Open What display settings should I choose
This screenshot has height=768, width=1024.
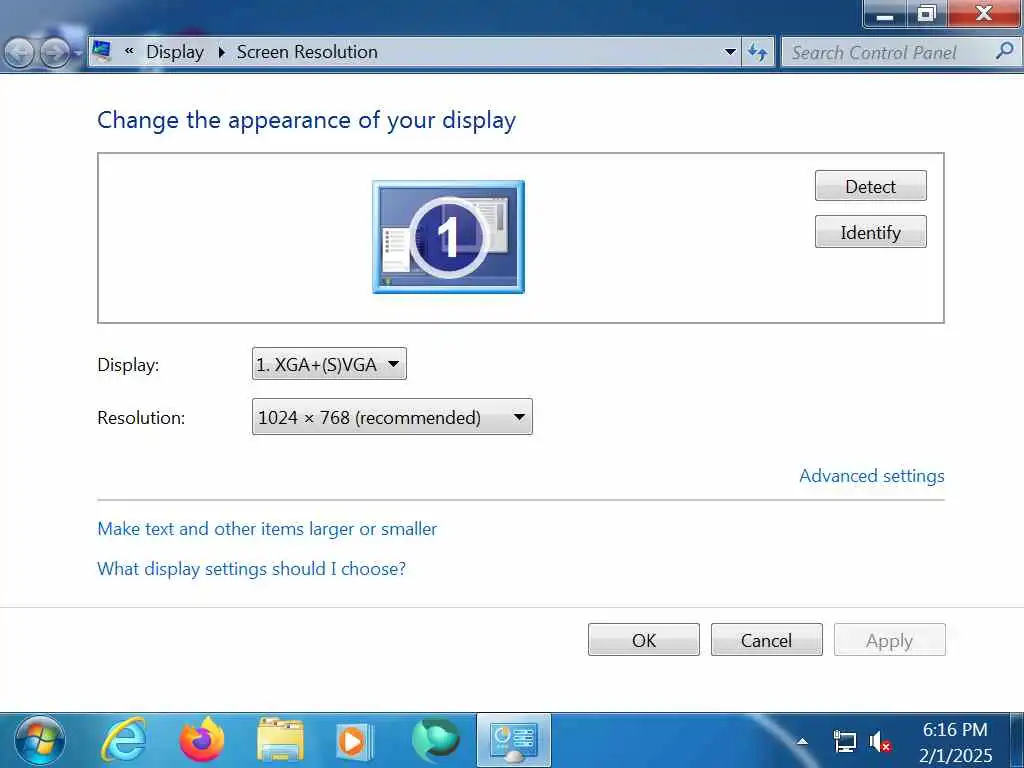(x=251, y=568)
